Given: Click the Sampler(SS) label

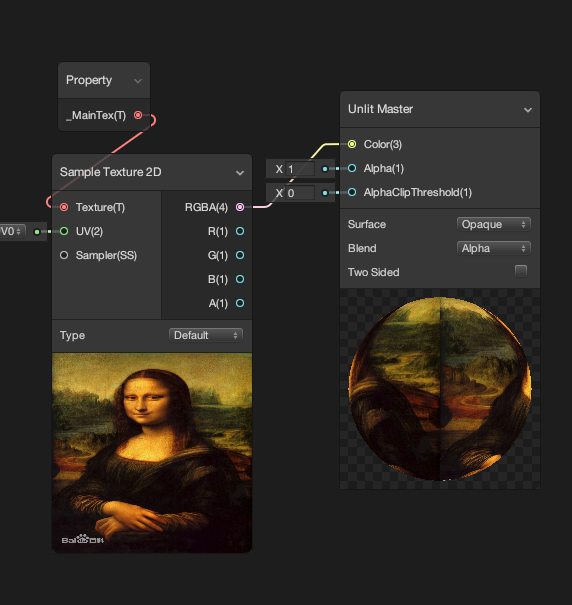Looking at the screenshot, I should tap(106, 255).
